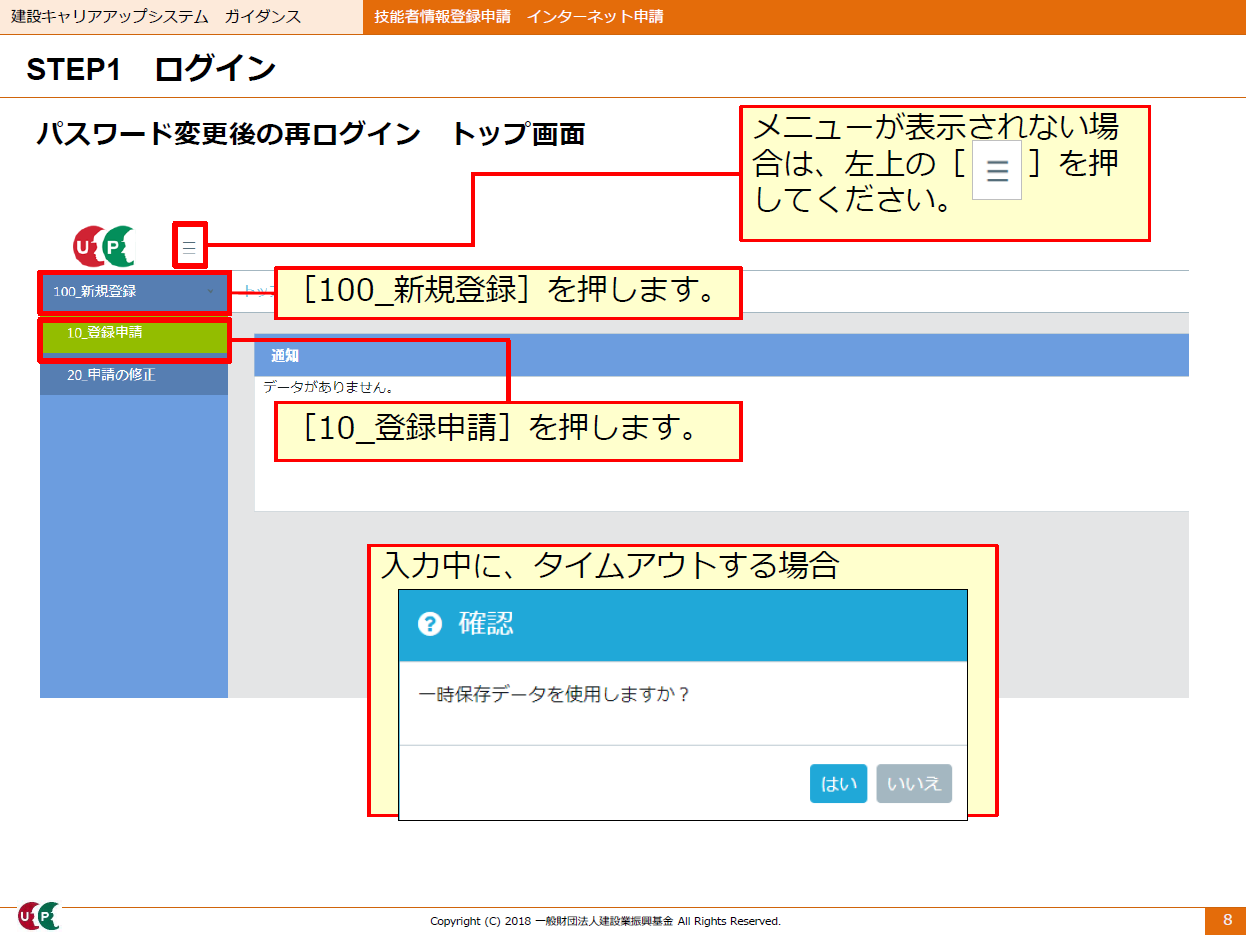Open the hamburger menu icon beside the logo
The image size is (1247, 935).
tap(189, 245)
